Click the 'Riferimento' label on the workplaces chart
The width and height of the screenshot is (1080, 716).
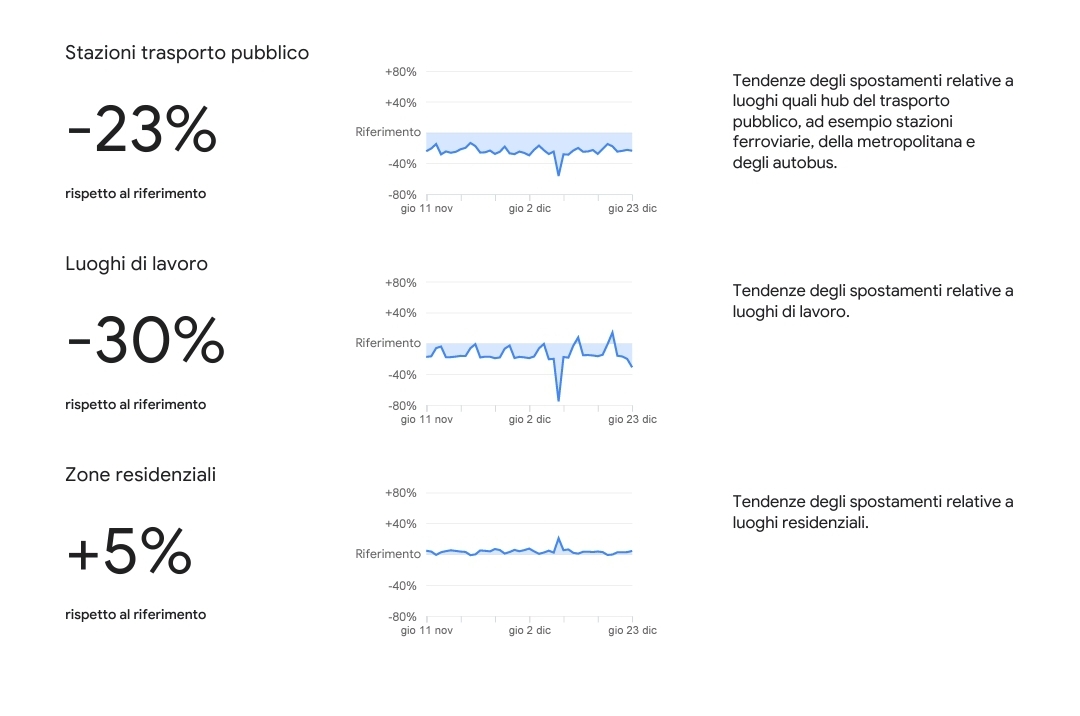[388, 343]
